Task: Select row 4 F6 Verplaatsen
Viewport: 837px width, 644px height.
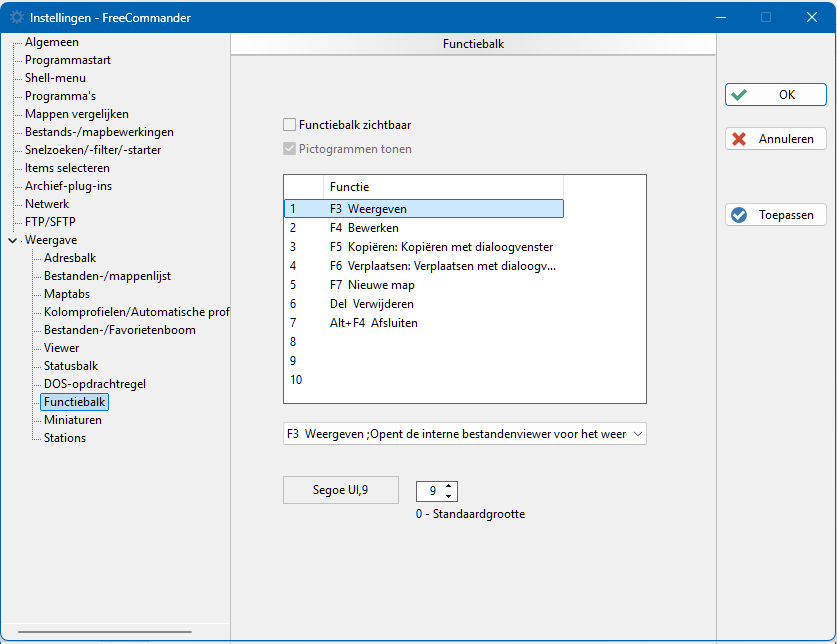Action: tap(424, 266)
